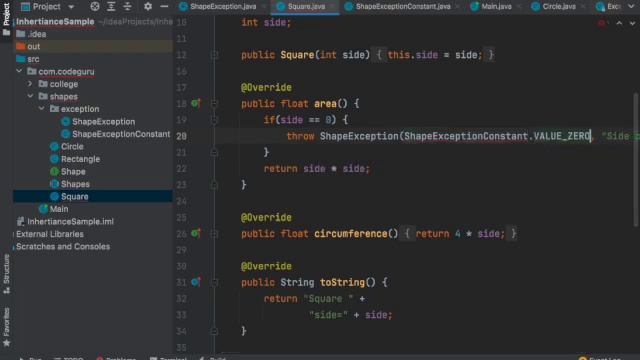Click the editor vertical scrollbar
The width and height of the screenshot is (640, 360).
click(x=636, y=159)
